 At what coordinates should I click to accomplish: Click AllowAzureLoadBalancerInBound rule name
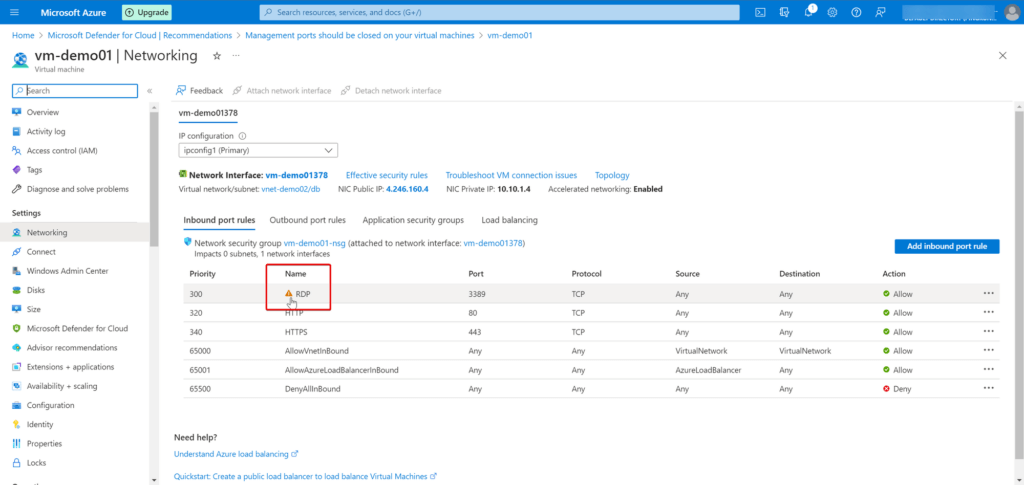[342, 370]
